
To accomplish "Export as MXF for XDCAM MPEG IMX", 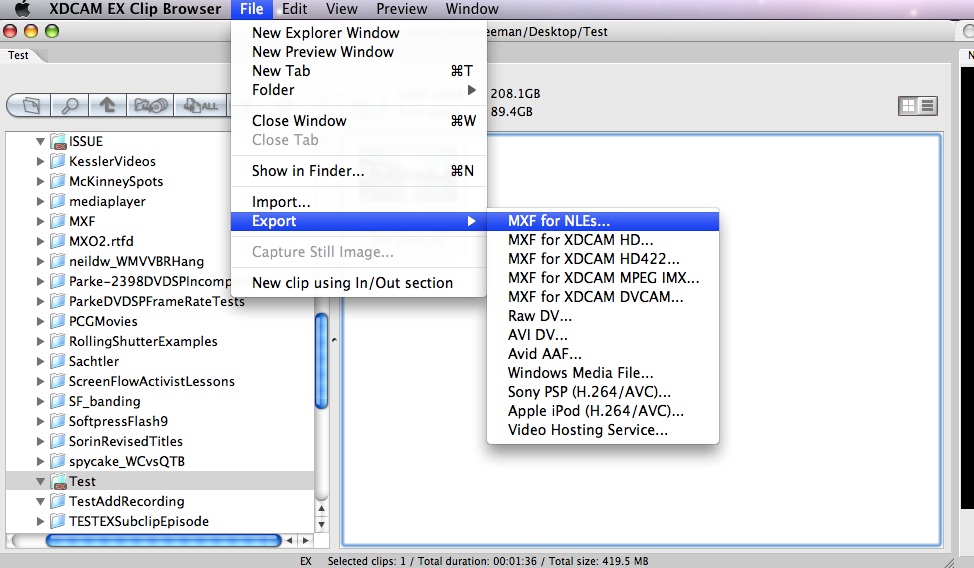I will pos(603,278).
